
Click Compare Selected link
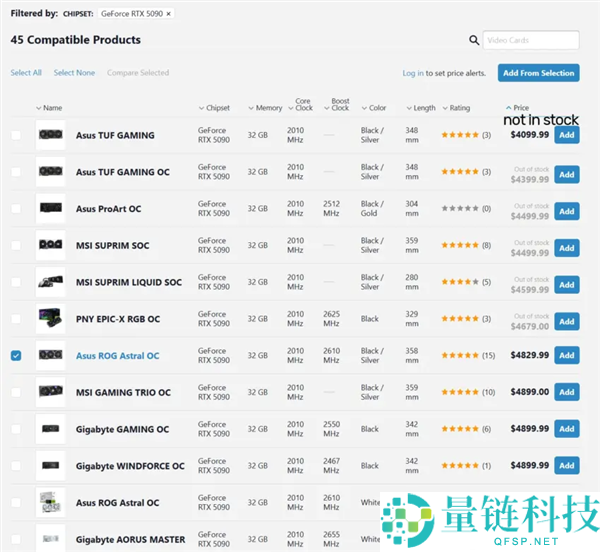[138, 73]
